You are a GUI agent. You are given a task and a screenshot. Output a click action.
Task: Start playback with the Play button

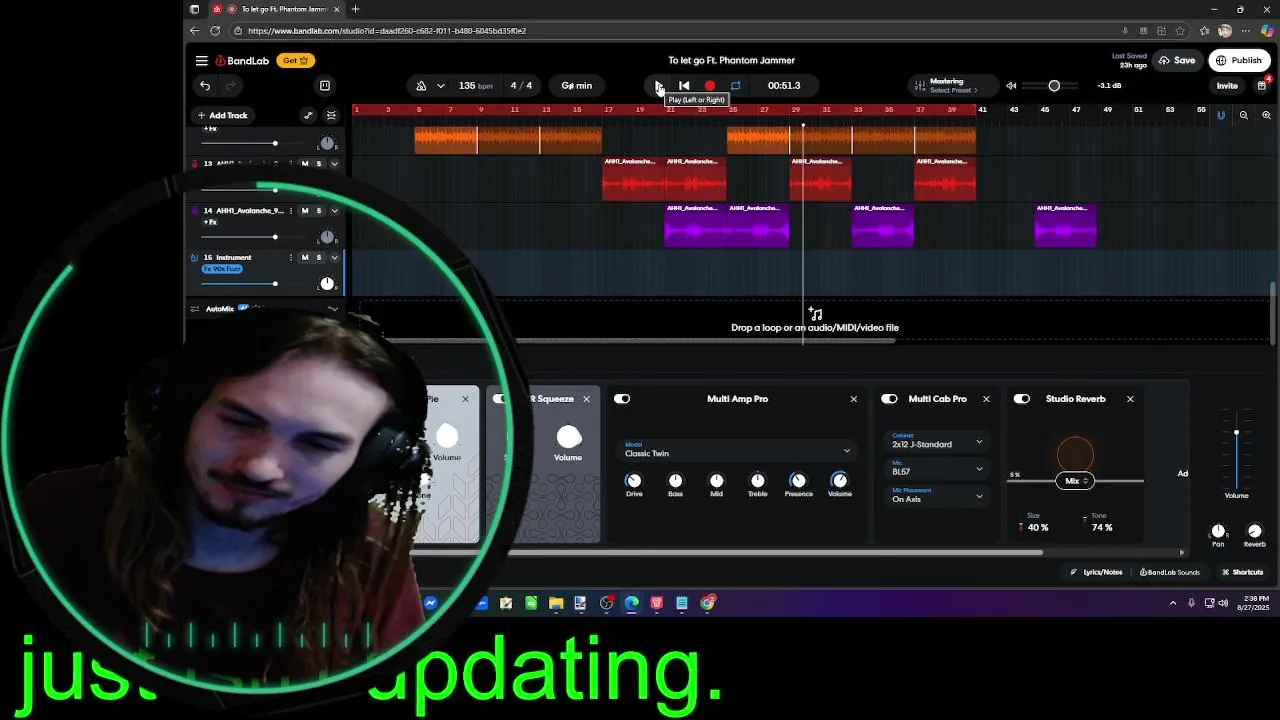click(x=658, y=86)
